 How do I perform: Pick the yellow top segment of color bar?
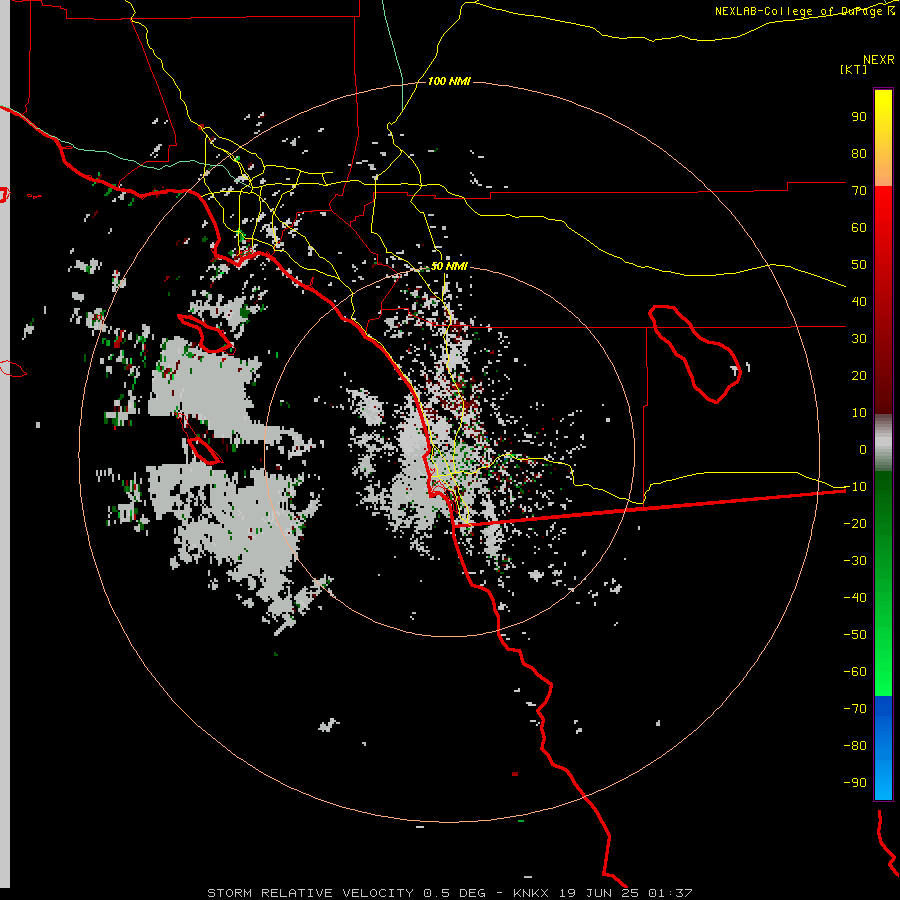point(883,138)
